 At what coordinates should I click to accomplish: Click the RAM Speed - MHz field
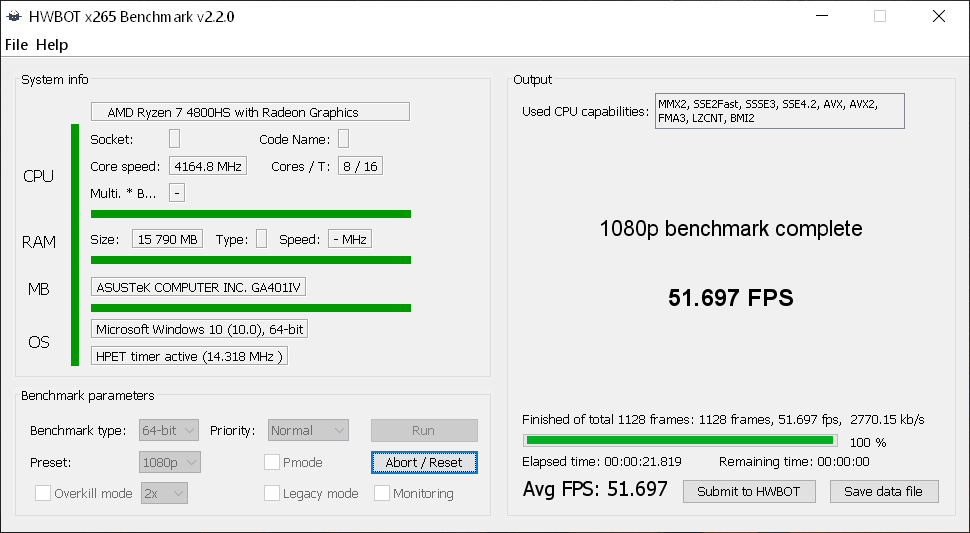pos(350,239)
